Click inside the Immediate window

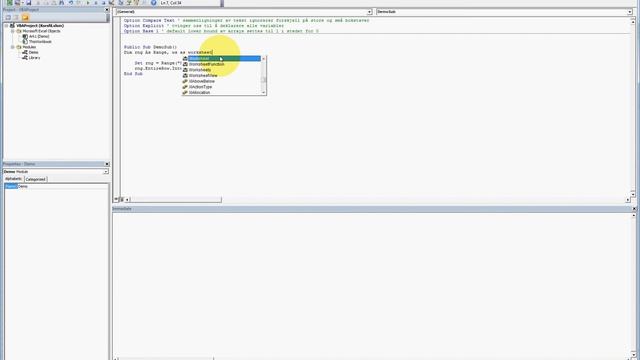(x=371, y=284)
